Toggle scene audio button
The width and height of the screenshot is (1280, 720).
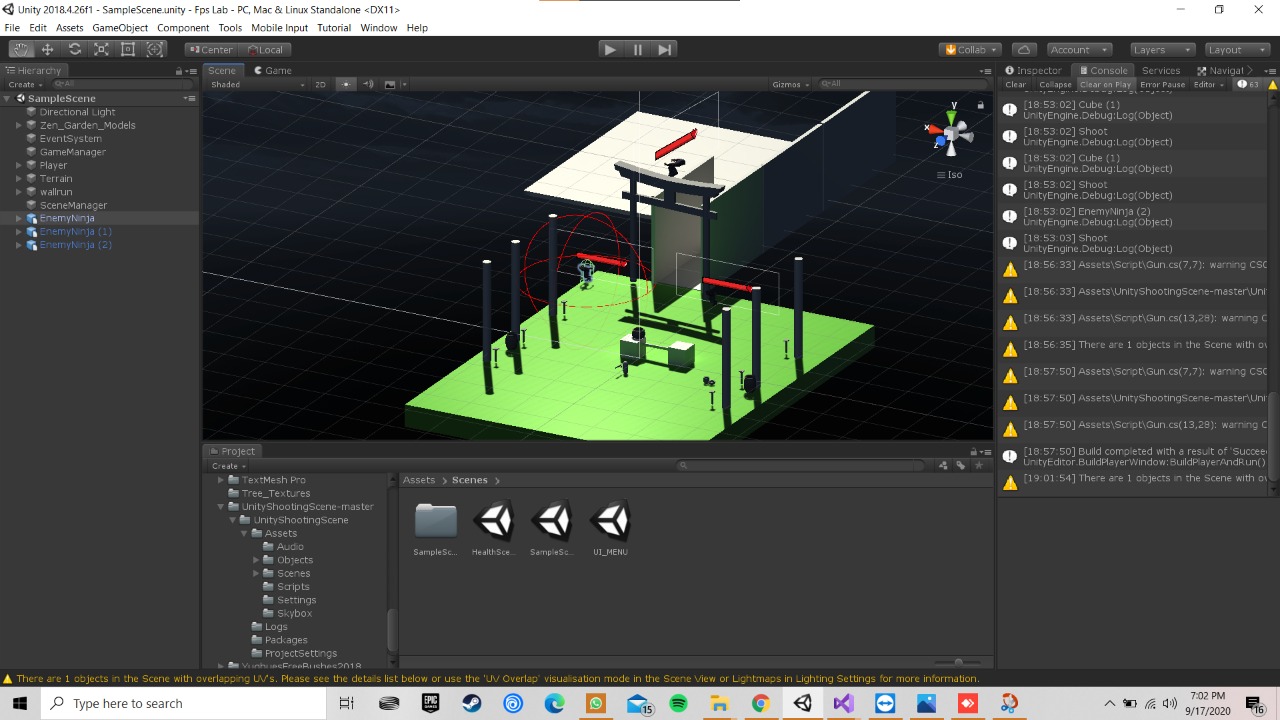(367, 84)
